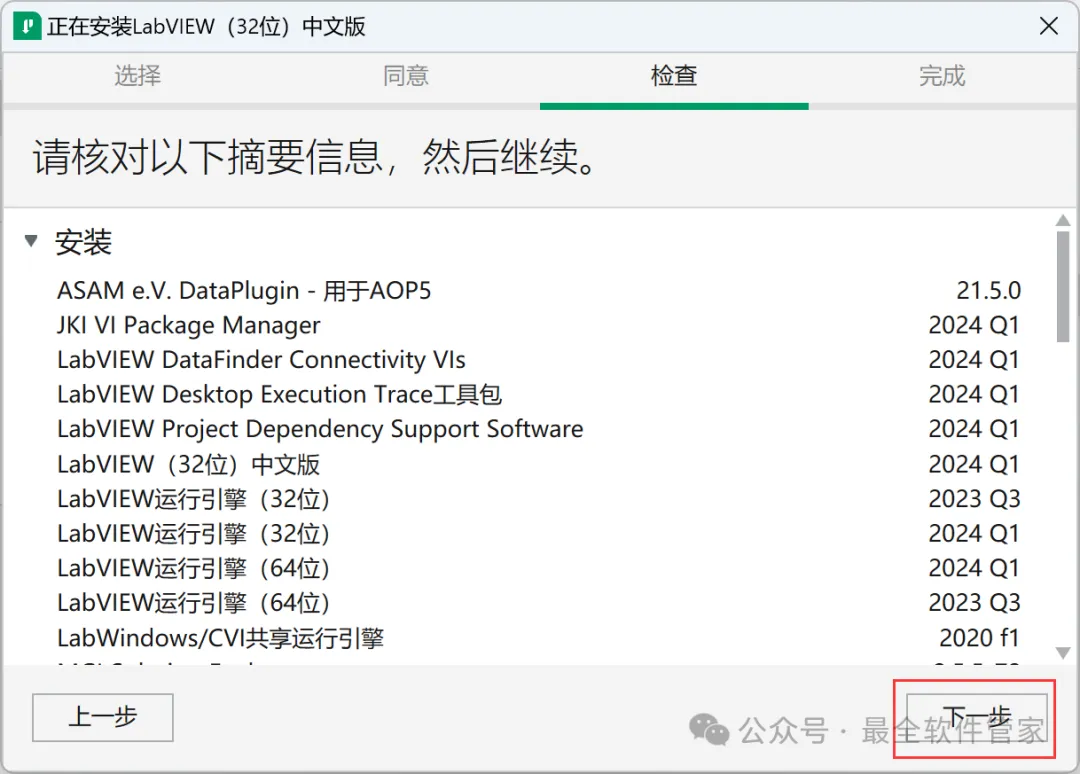
Task: Click the 上一步 back button
Action: (x=103, y=717)
